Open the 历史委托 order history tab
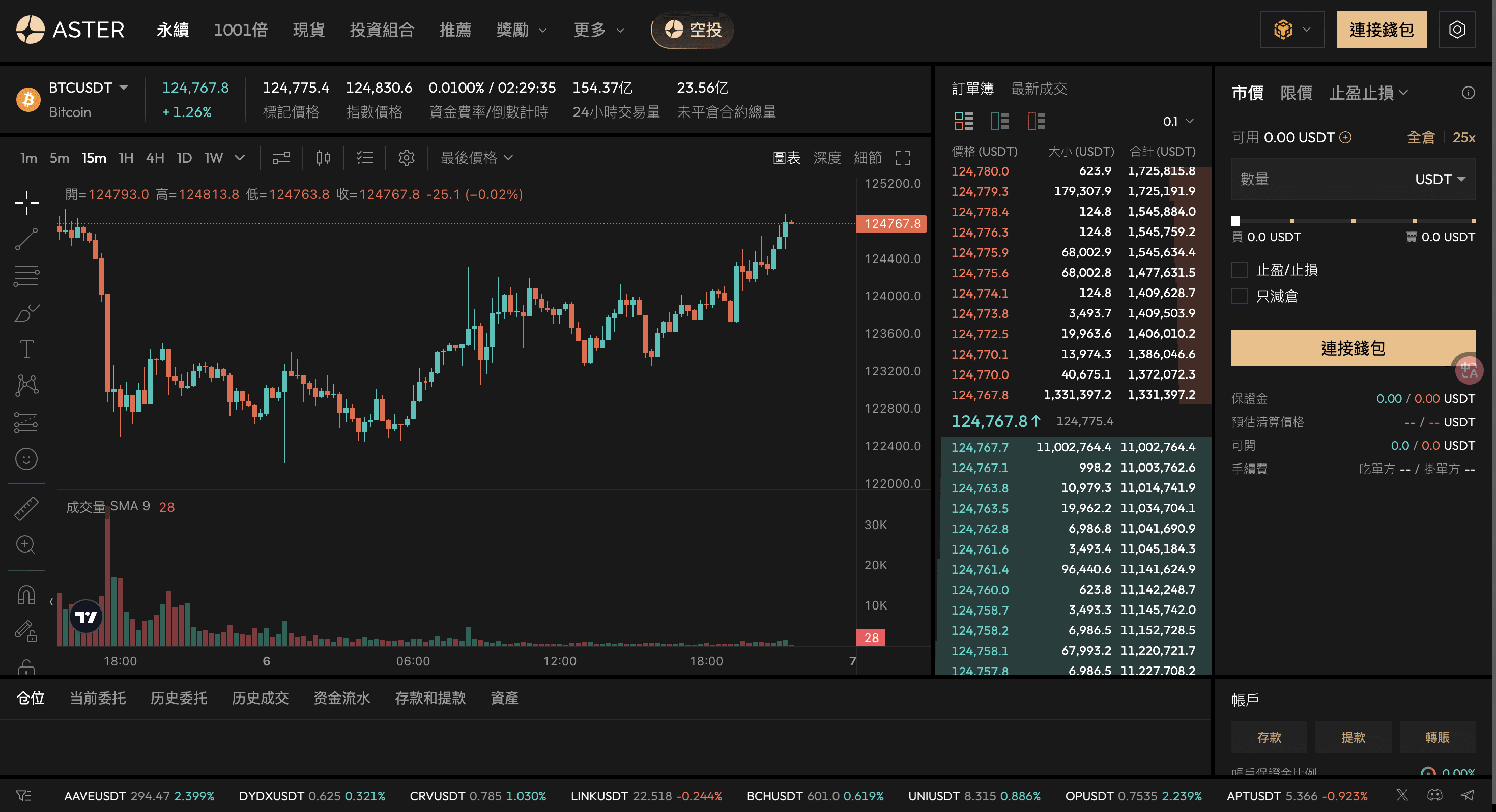Image resolution: width=1496 pixels, height=812 pixels. click(179, 698)
